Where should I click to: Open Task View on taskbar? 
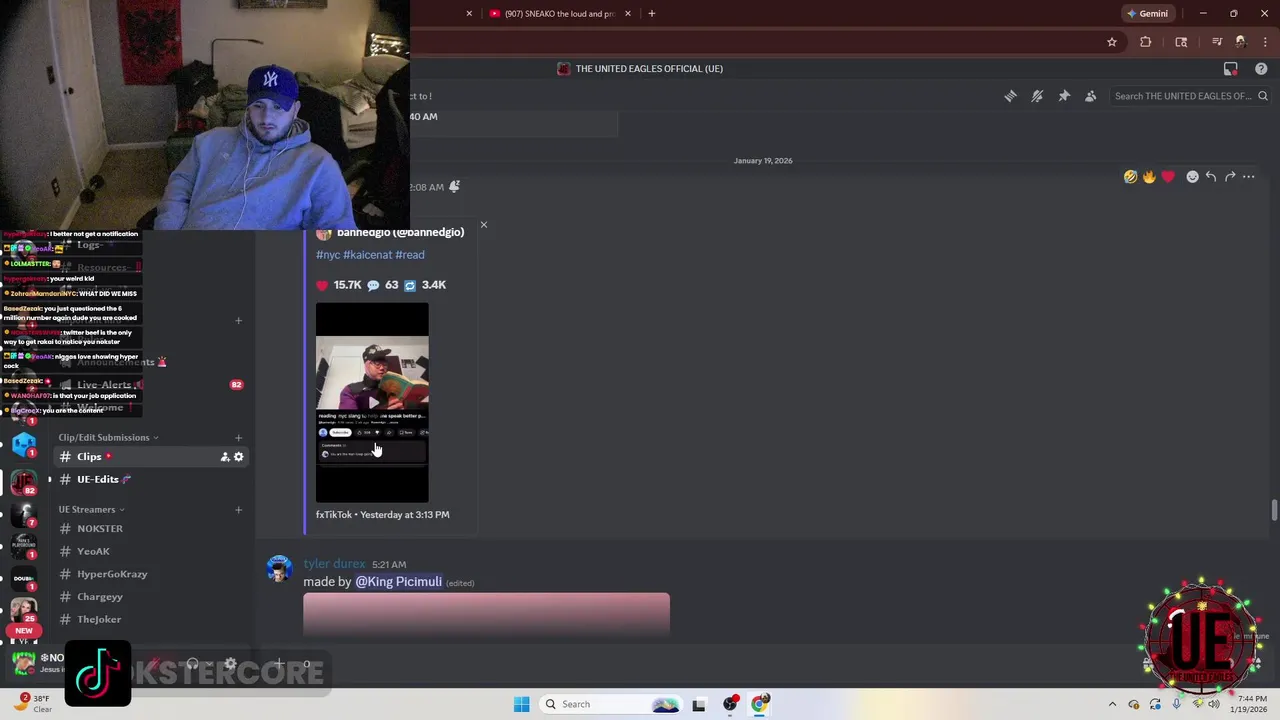pyautogui.click(x=698, y=704)
